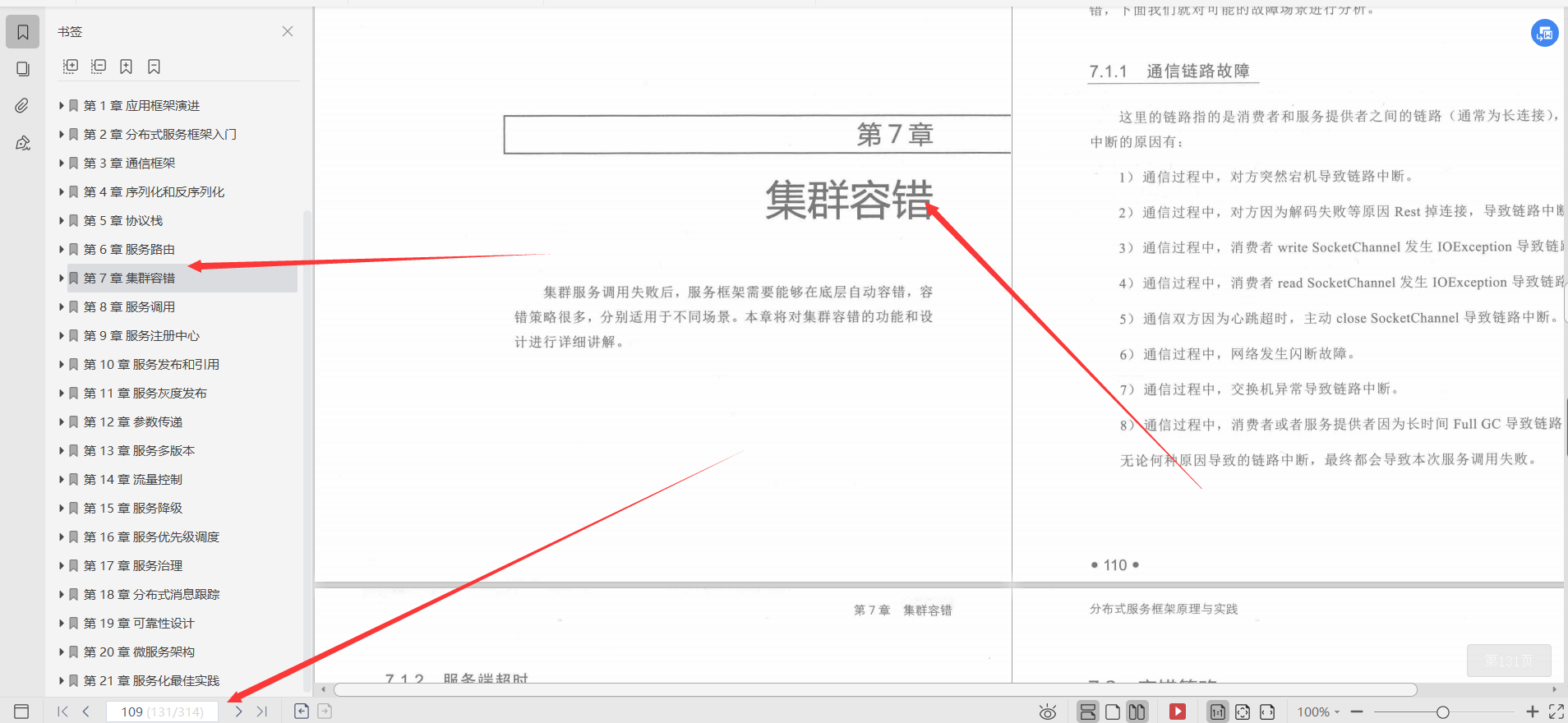Screen dimensions: 1568x723
Task: Click the bookmarks panel vertical scrollbar
Action: [x=307, y=450]
